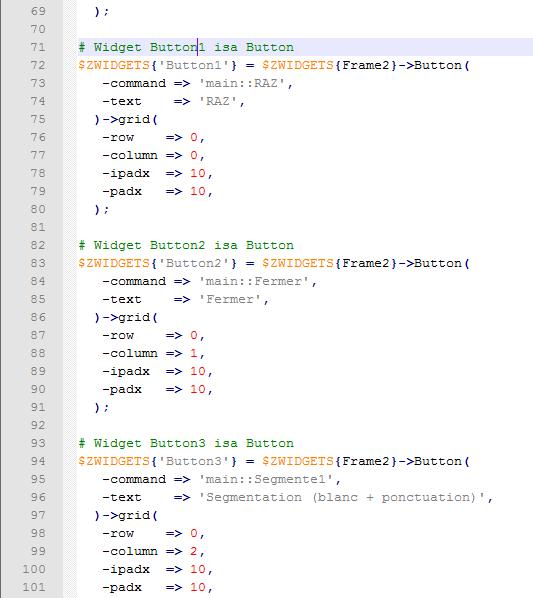
Task: Click the 'main::Segmente1' command string
Action: (x=266, y=479)
